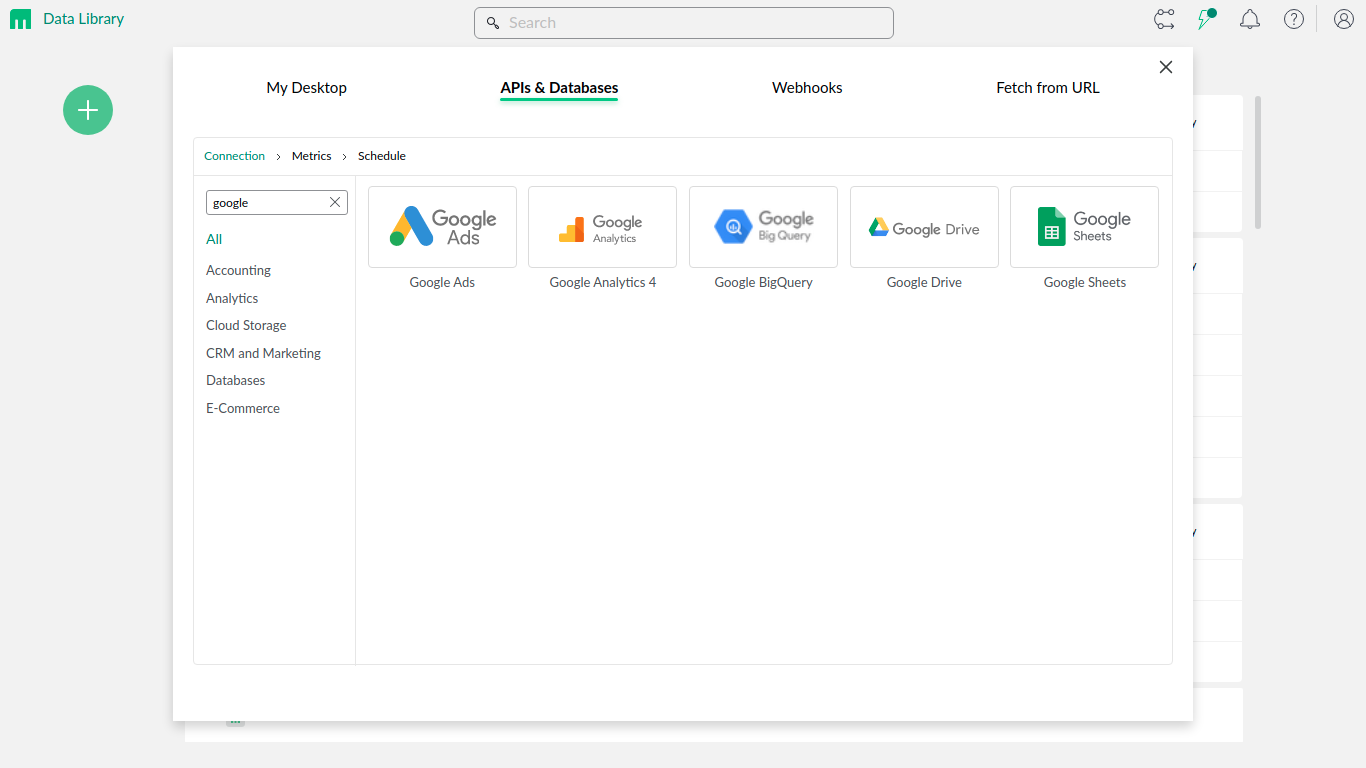Click the lightning bolt activity icon
Screen dimensions: 1366x768
click(1207, 19)
